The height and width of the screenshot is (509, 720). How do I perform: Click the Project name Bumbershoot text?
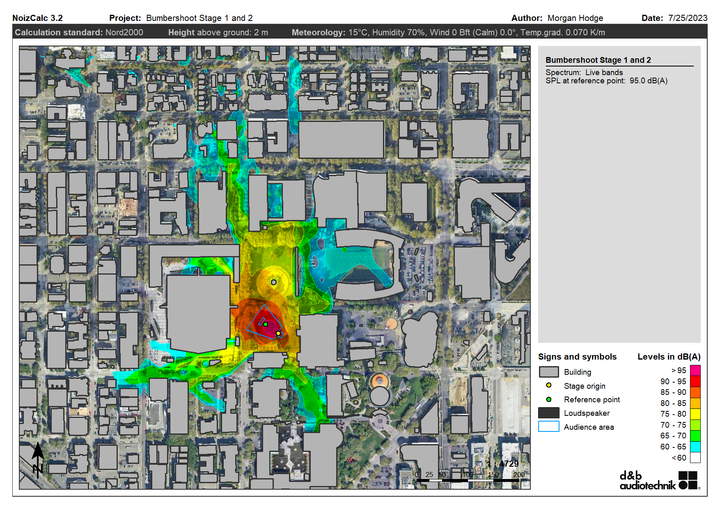pos(199,18)
